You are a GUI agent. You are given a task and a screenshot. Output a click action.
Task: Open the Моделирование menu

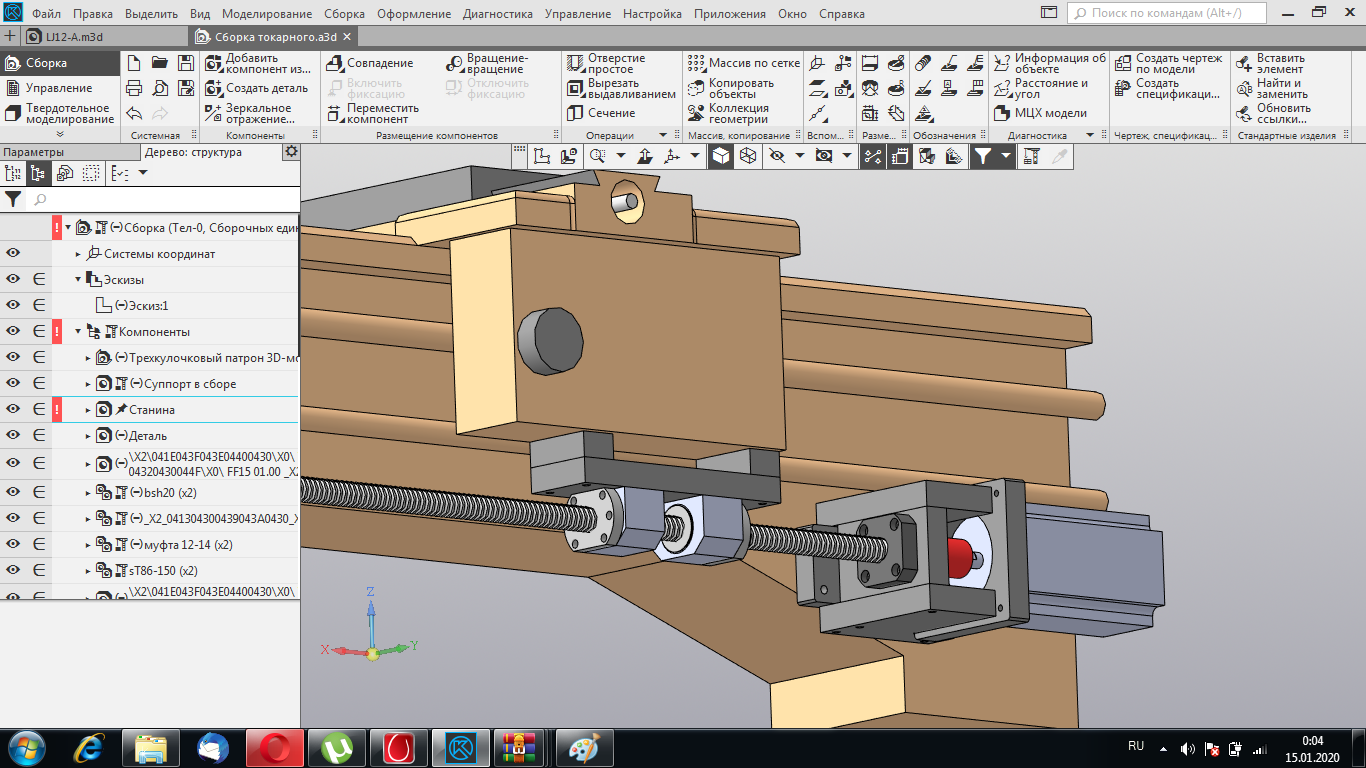coord(267,14)
